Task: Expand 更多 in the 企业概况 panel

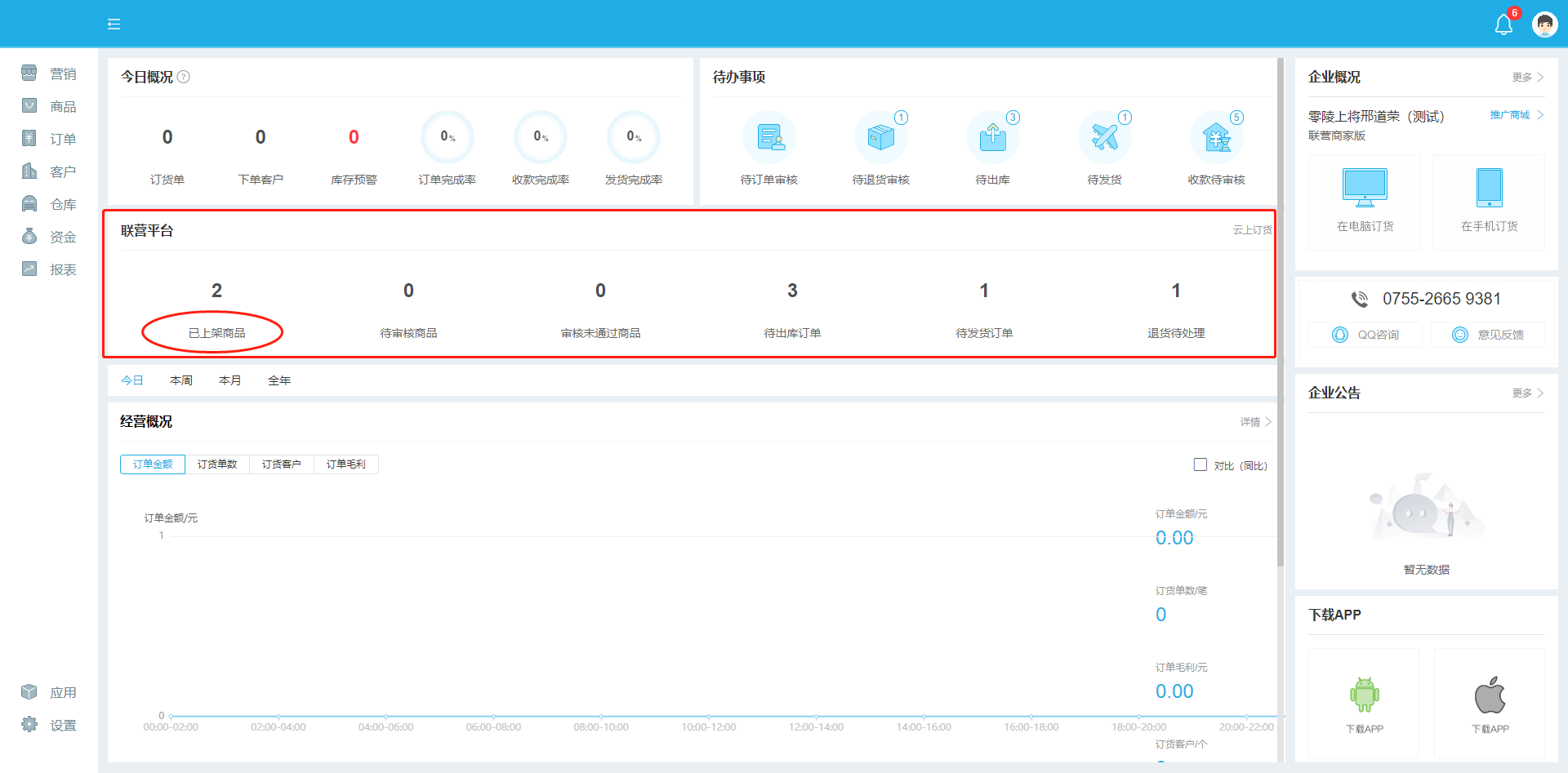Action: [1526, 78]
